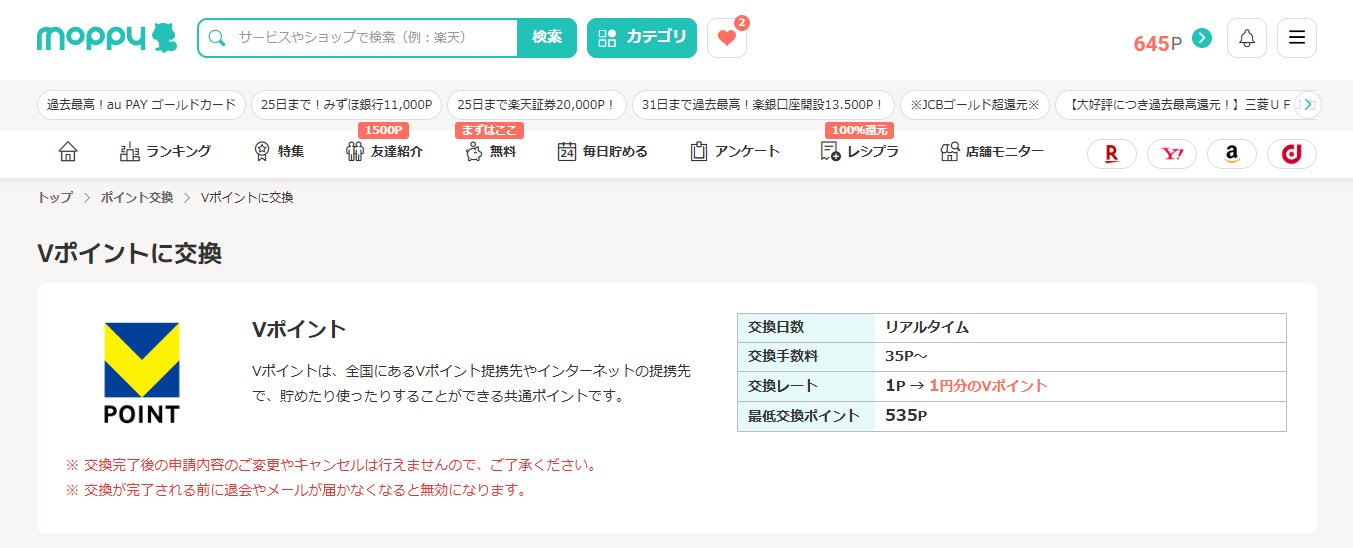Screen dimensions: 1353x548
Task: Open the hamburger menu icon
Action: (x=1297, y=38)
